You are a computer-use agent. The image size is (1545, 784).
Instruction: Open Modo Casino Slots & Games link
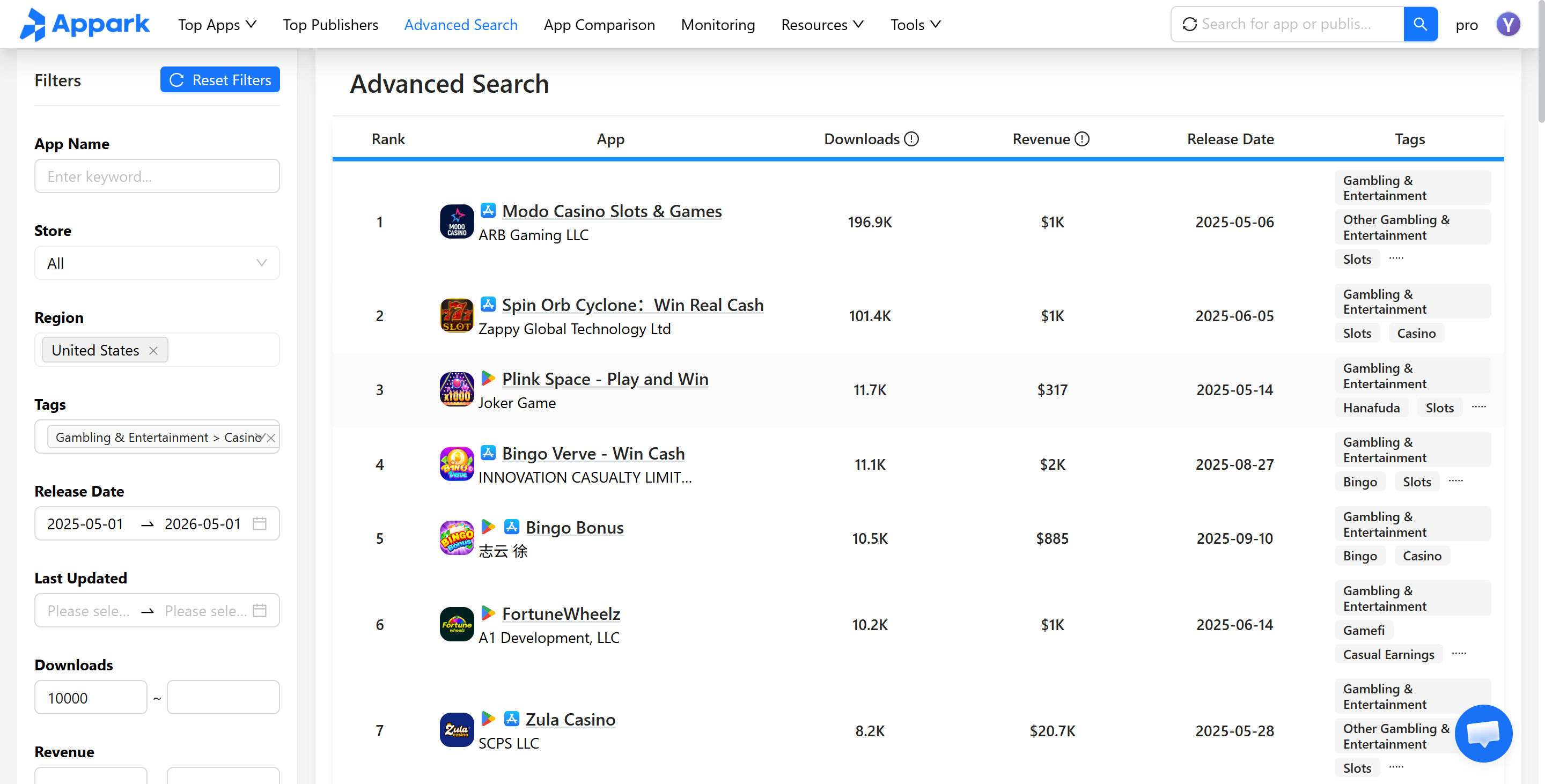pyautogui.click(x=612, y=211)
